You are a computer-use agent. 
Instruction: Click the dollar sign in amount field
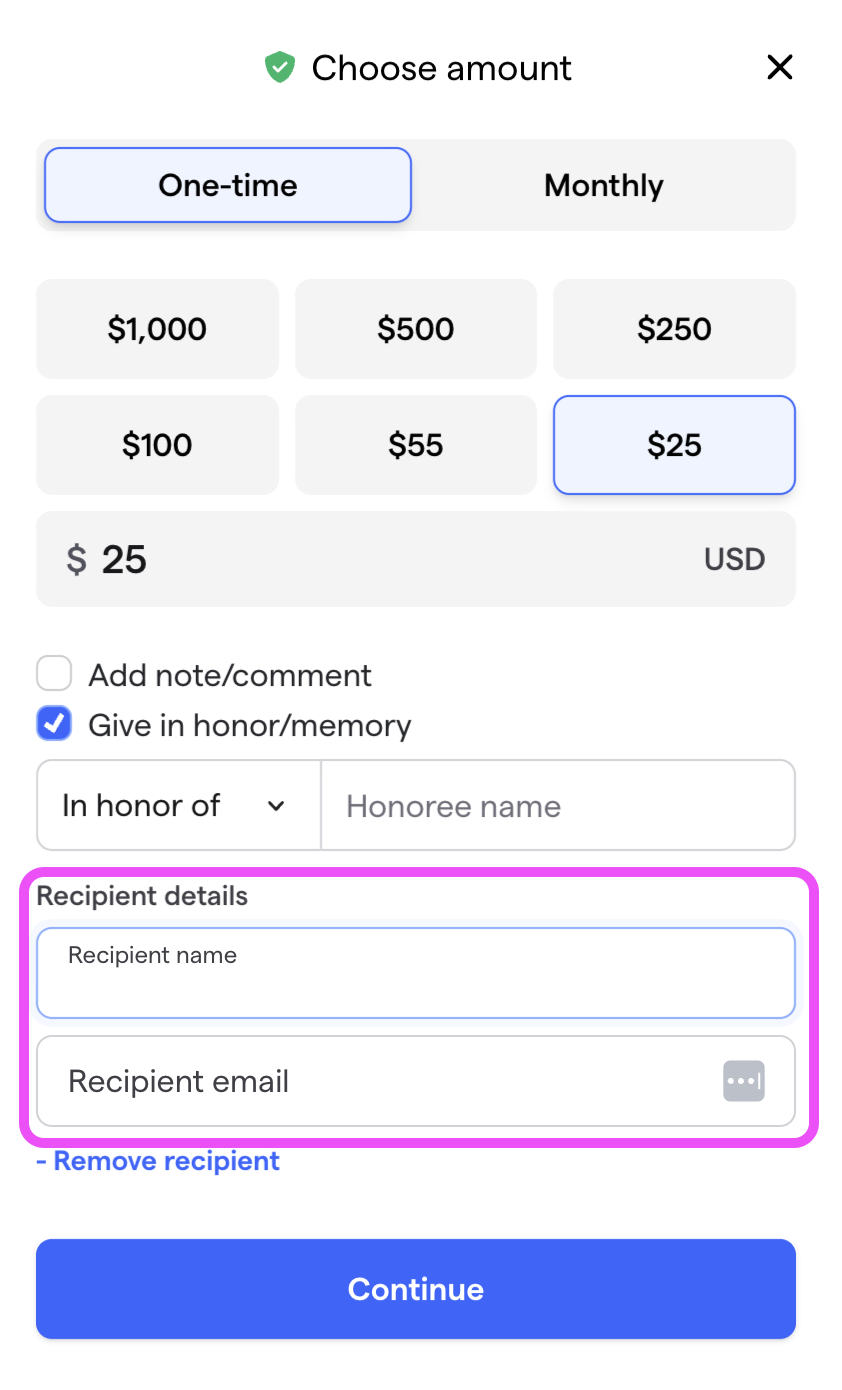coord(76,559)
